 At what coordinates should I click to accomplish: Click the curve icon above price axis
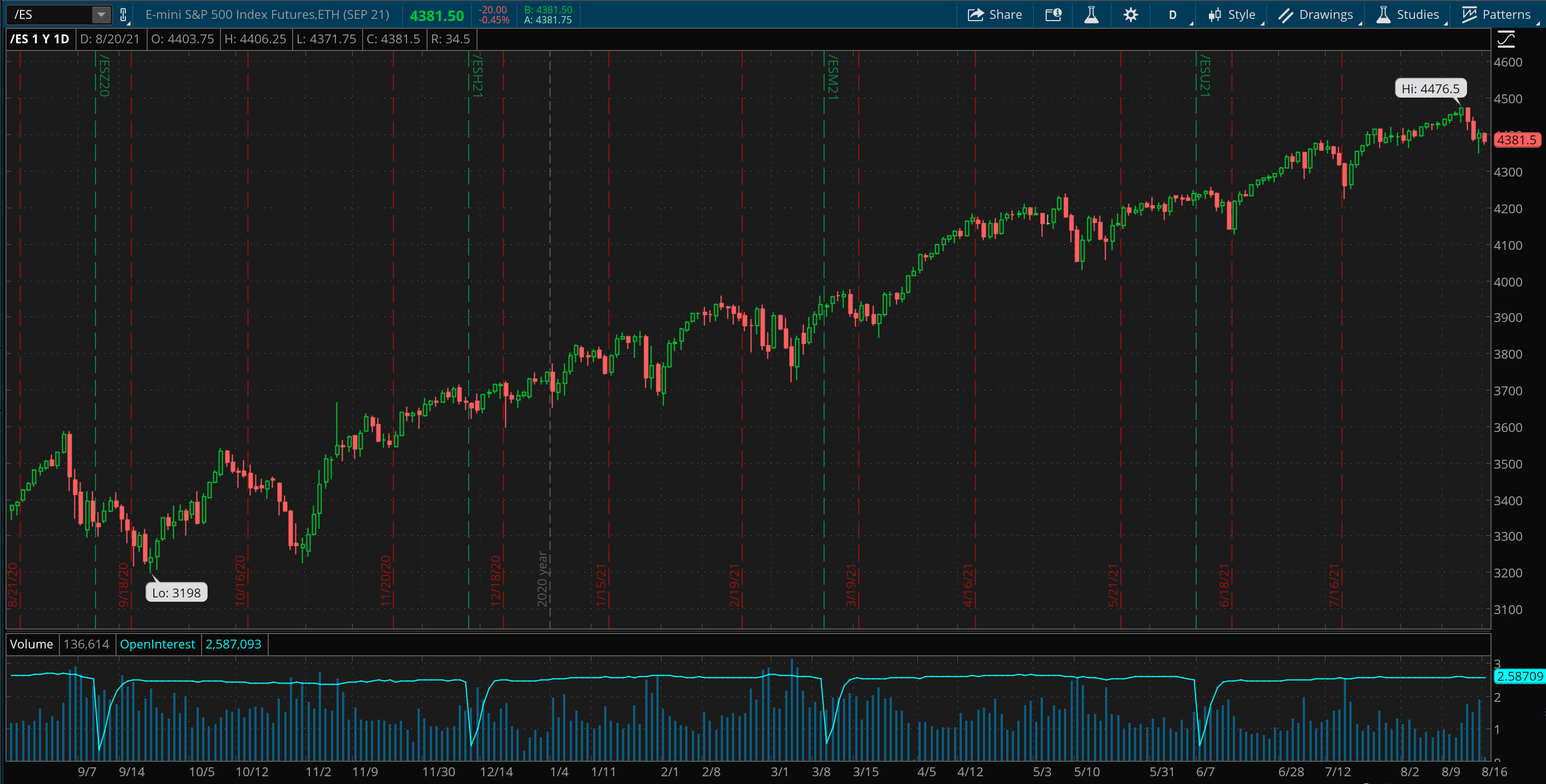point(1506,39)
